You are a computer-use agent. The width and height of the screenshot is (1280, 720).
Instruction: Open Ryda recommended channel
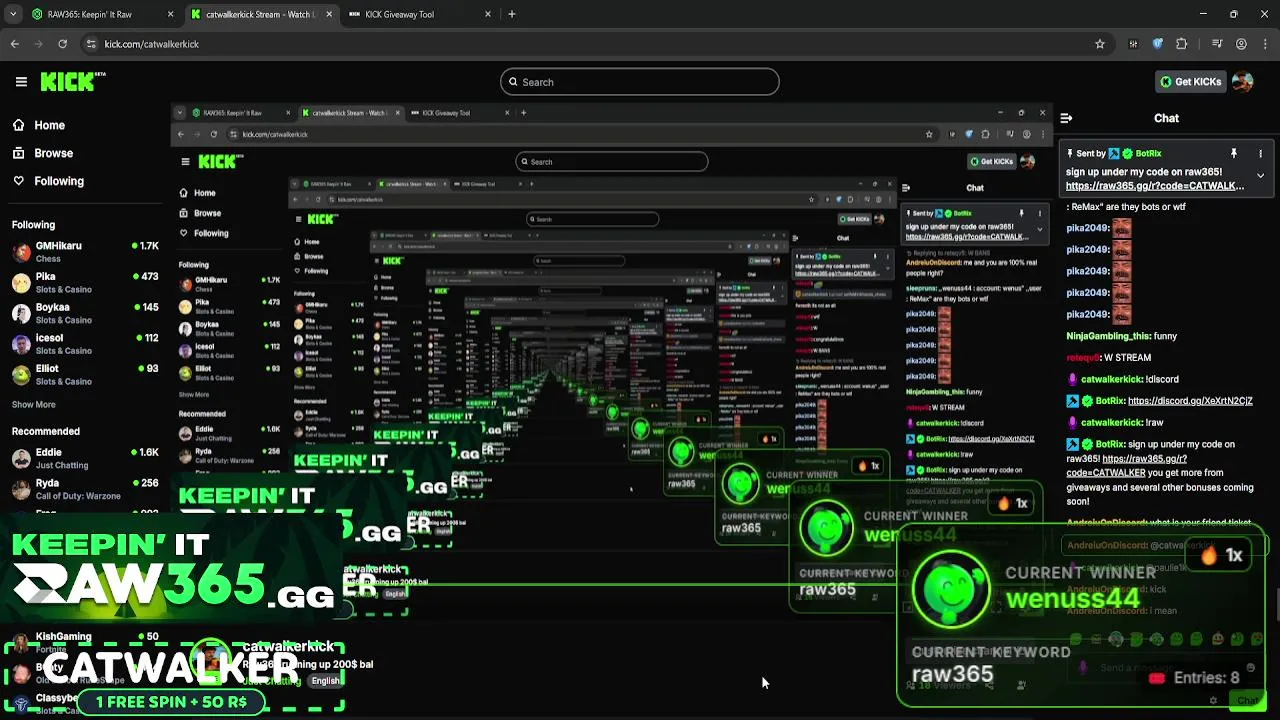[x=85, y=489]
